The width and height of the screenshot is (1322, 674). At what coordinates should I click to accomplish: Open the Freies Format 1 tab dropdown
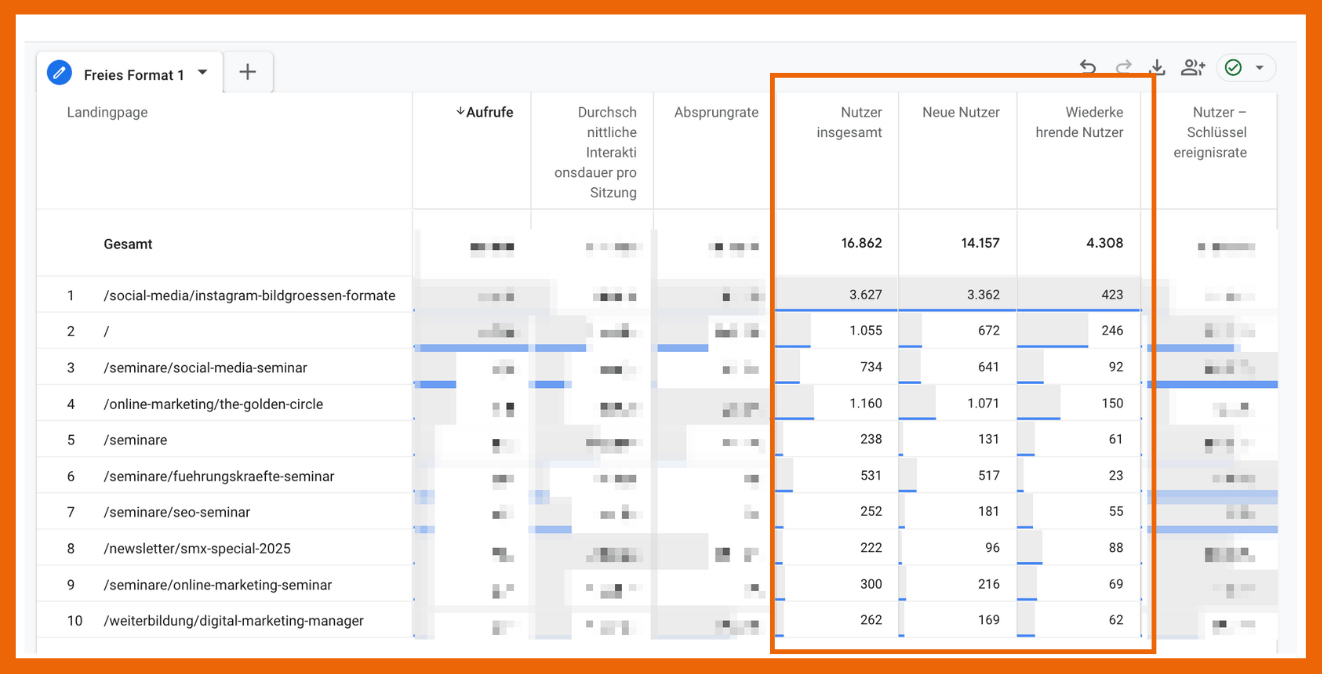(x=203, y=72)
